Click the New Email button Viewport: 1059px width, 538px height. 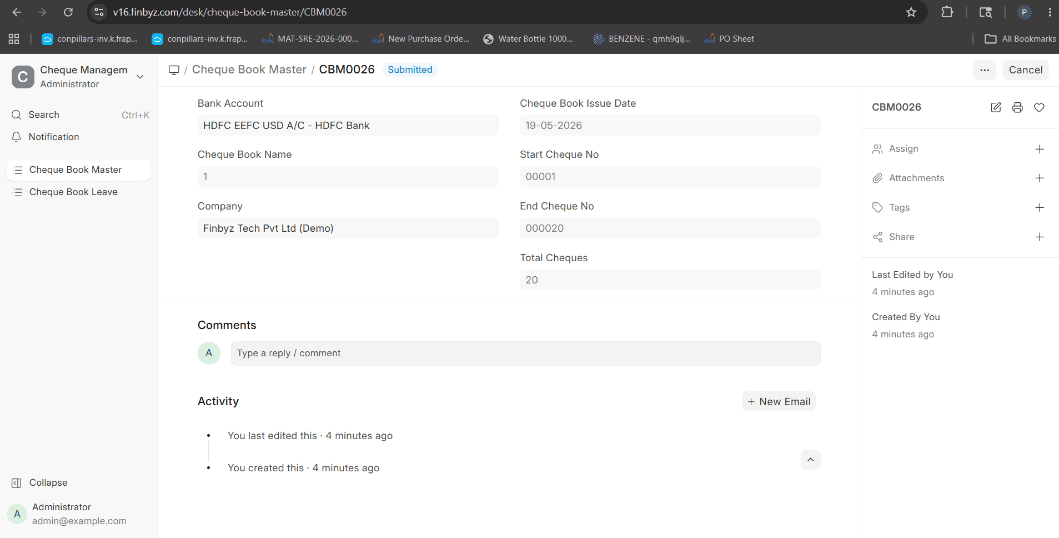coord(779,402)
